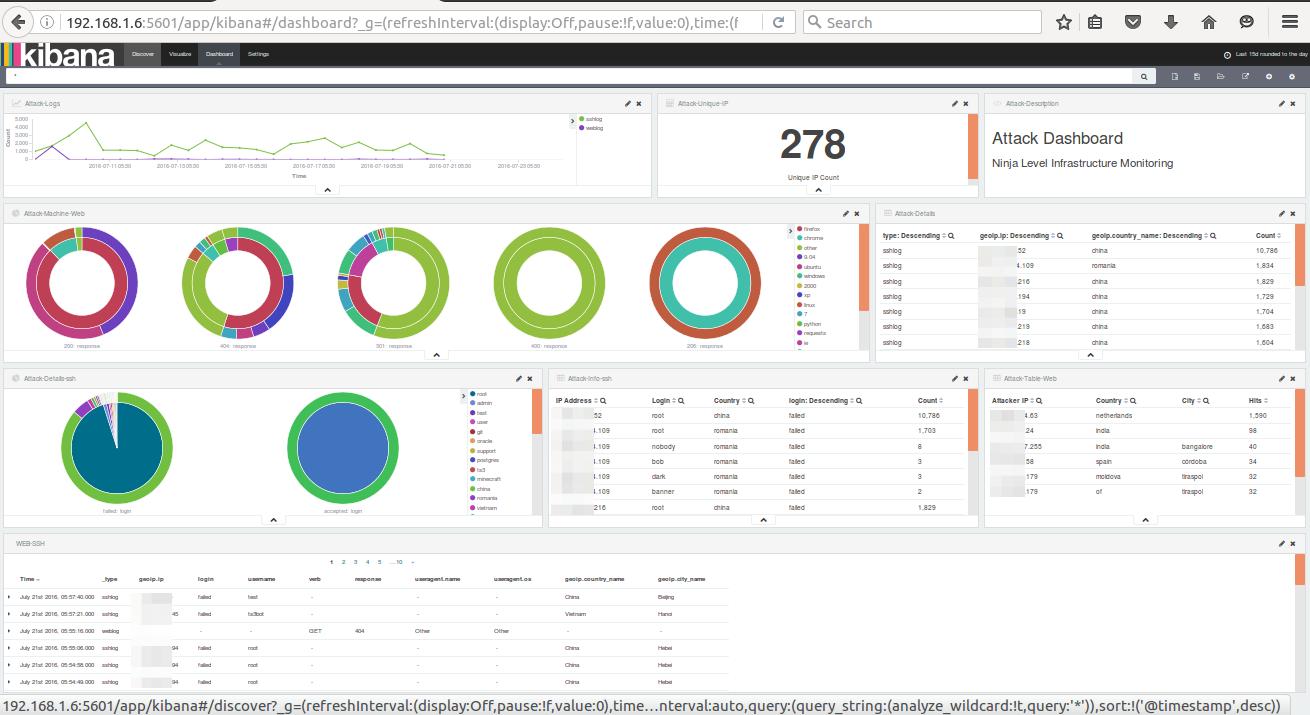The height and width of the screenshot is (715, 1310).
Task: Open the Settings tab
Action: point(258,55)
